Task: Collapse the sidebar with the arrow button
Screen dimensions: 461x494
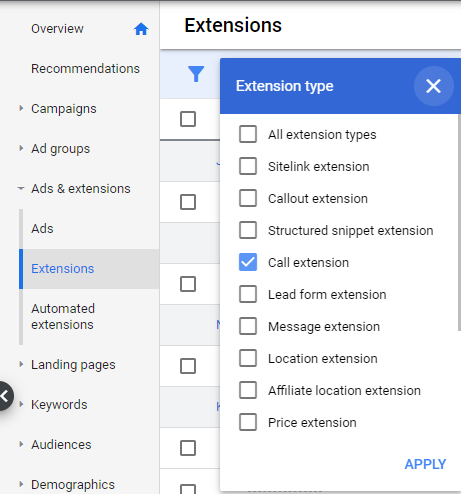Action: coord(5,396)
